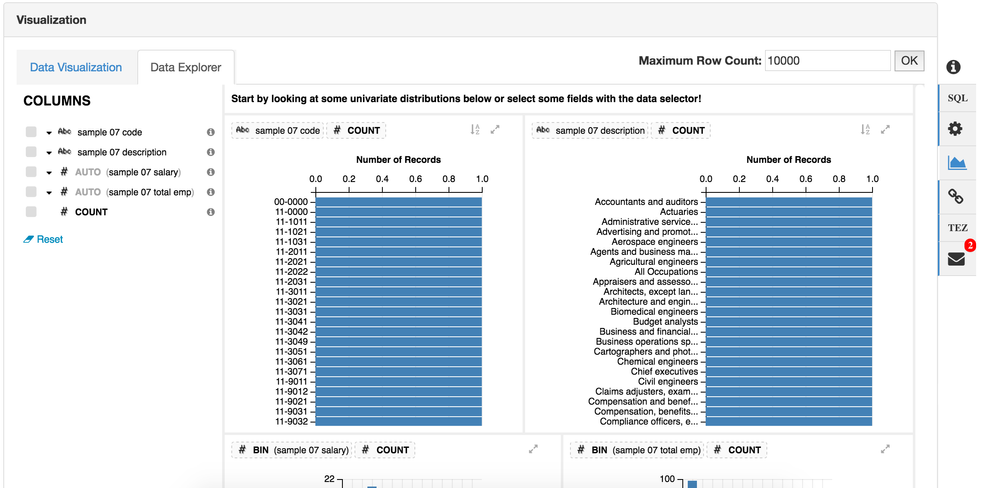This screenshot has height=488, width=999.
Task: Enable the COUNT column checkbox
Action: [31, 212]
